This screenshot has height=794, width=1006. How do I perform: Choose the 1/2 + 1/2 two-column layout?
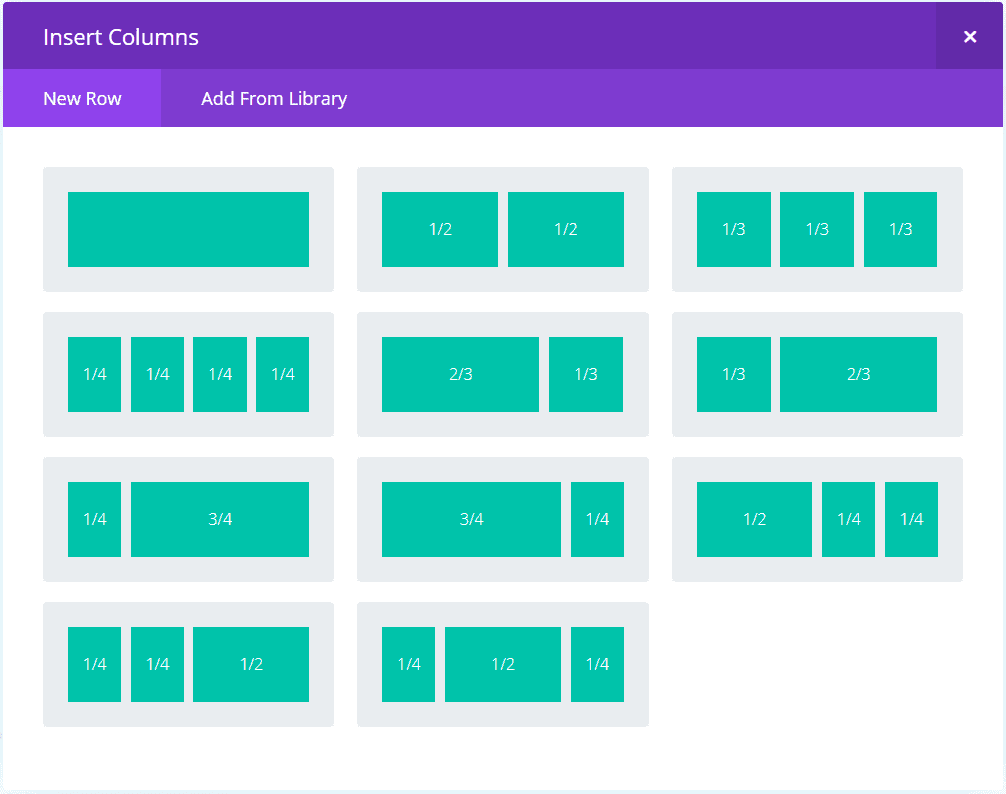(x=502, y=229)
